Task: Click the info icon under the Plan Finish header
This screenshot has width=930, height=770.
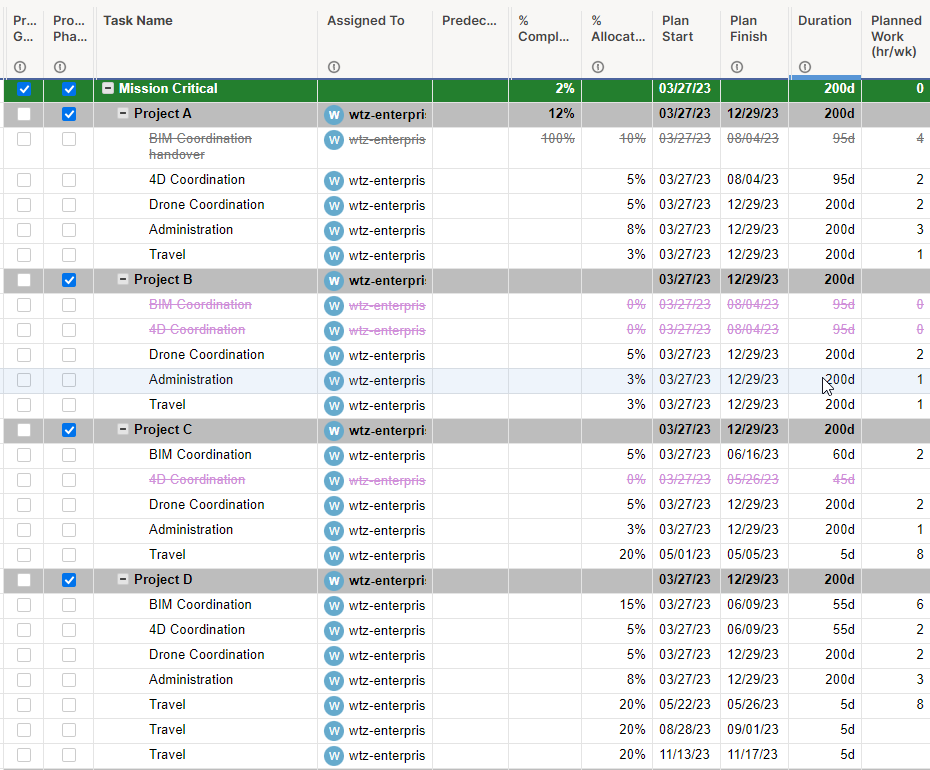Action: 737,67
